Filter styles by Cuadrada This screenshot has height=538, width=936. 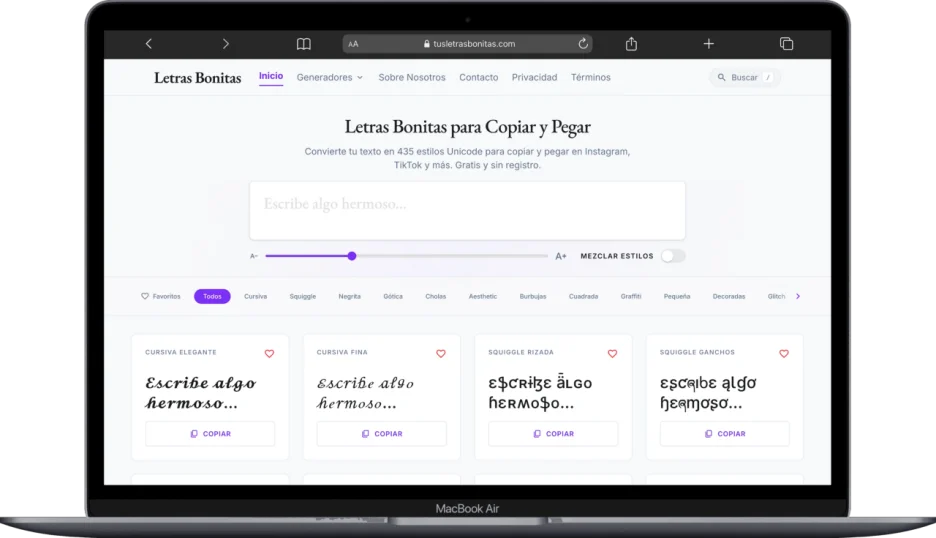tap(583, 296)
